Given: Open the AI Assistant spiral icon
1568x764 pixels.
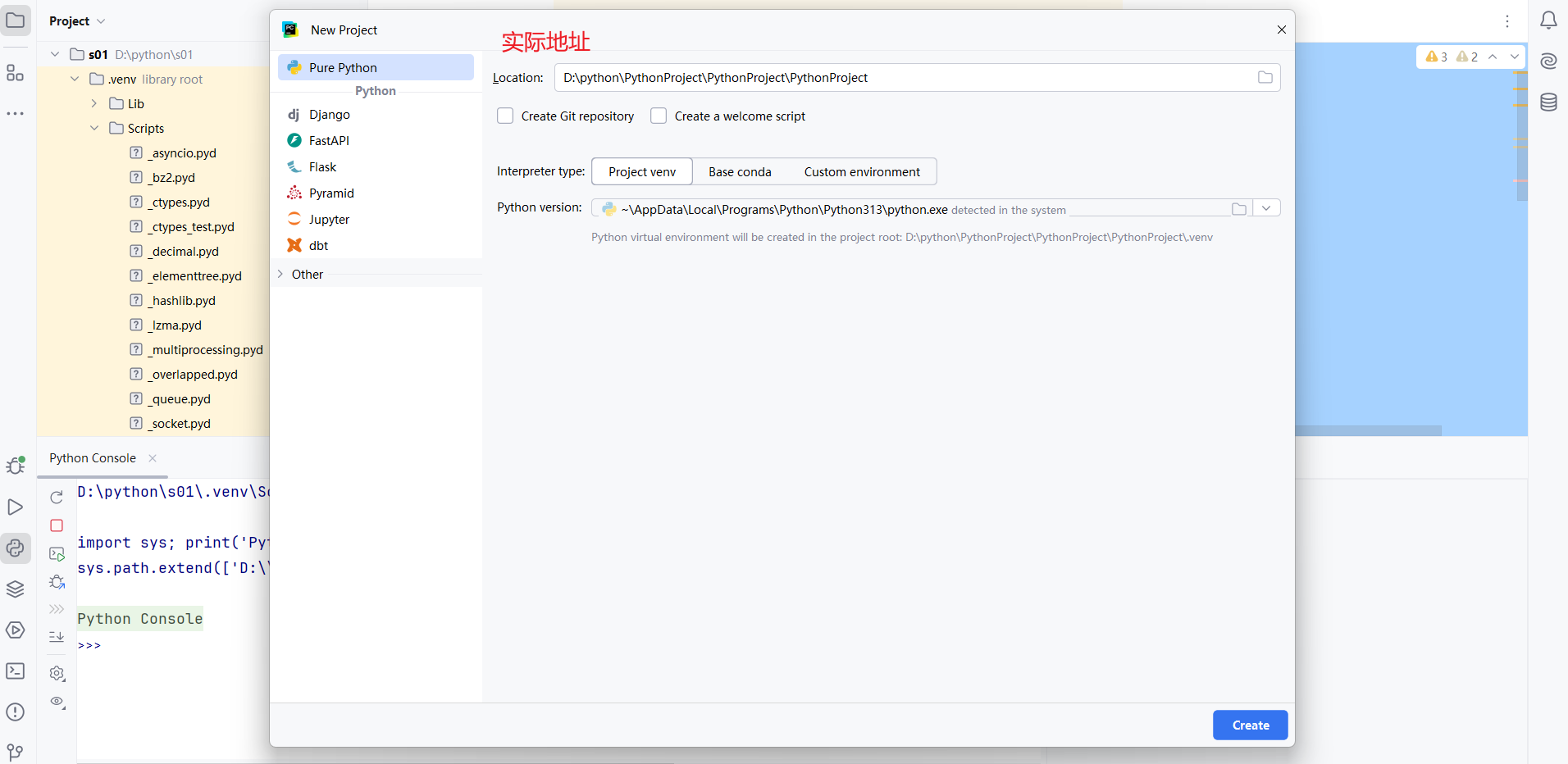Looking at the screenshot, I should click(x=1548, y=61).
